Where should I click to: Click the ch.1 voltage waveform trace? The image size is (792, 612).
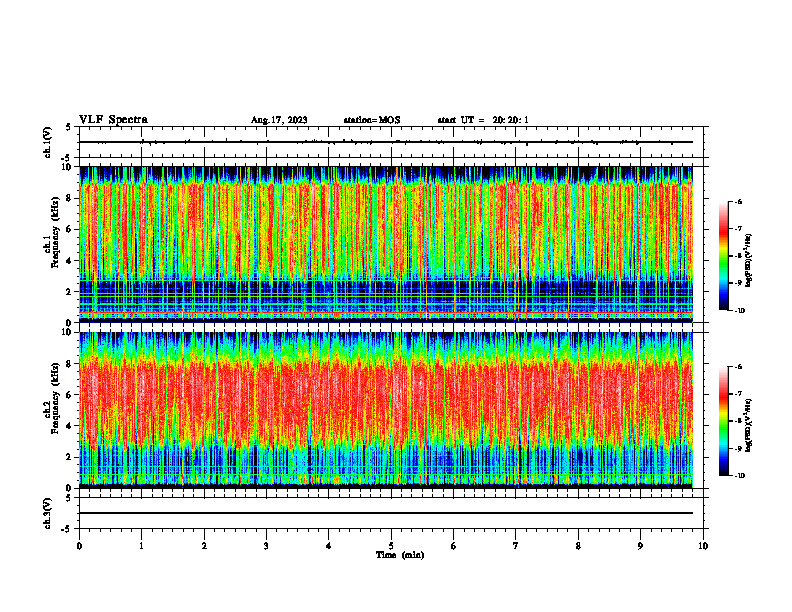[386, 142]
